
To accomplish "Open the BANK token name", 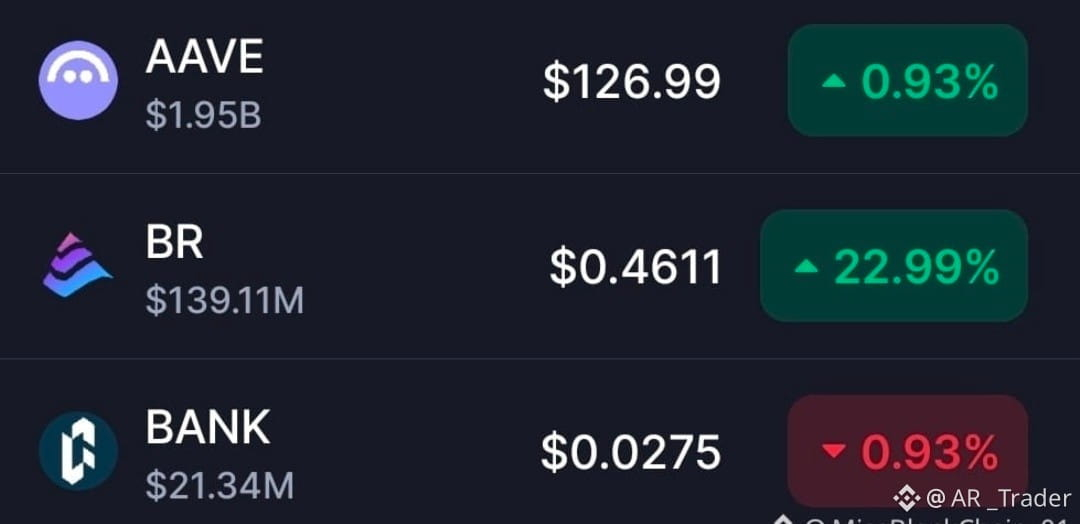I will point(207,427).
